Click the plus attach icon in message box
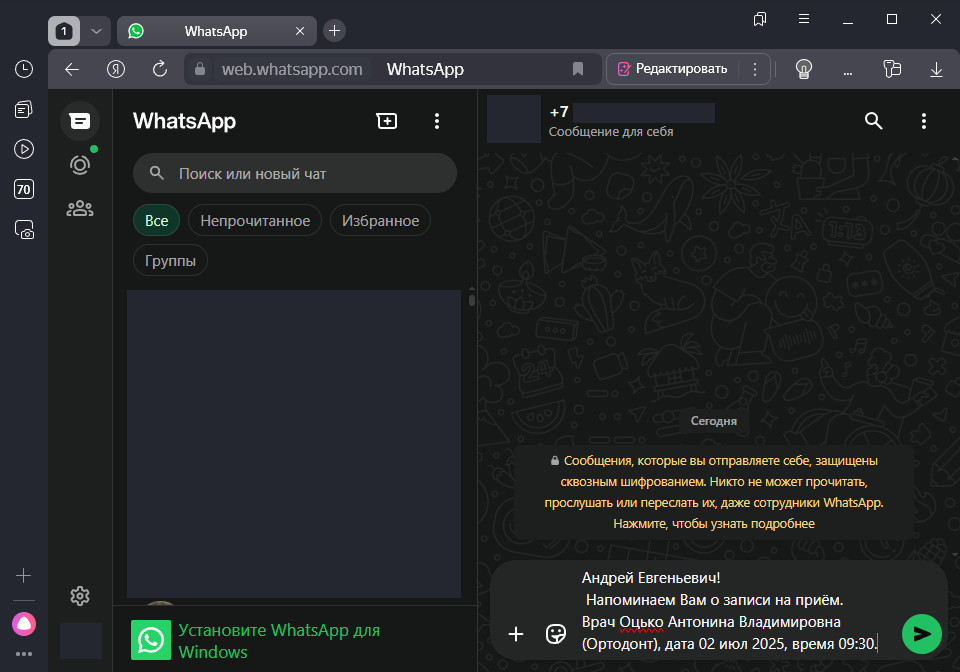 tap(516, 634)
